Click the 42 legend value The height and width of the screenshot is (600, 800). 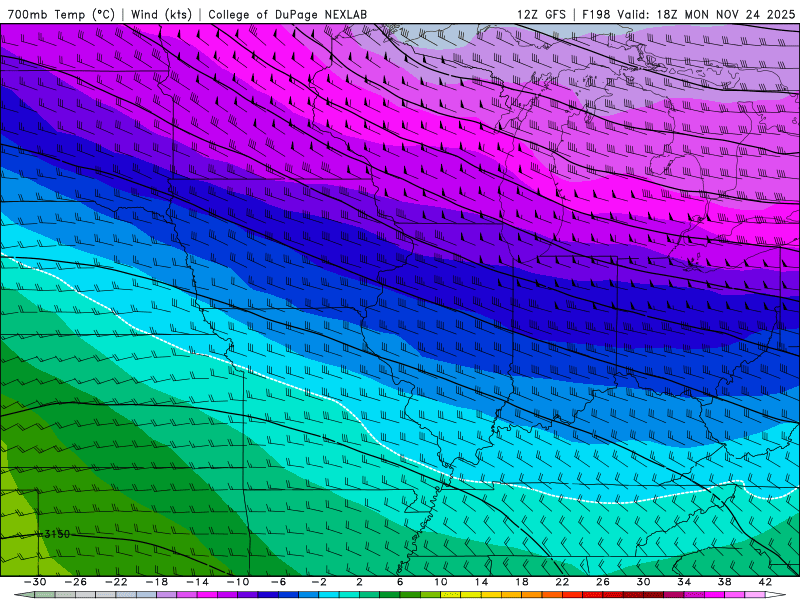(765, 582)
